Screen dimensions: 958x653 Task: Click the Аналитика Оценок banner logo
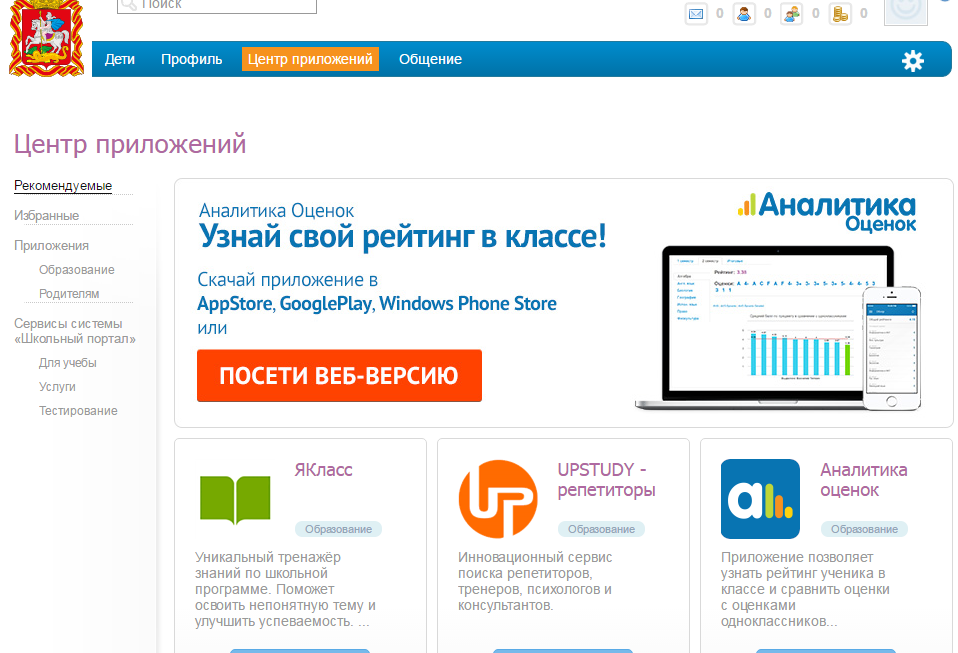click(x=827, y=212)
